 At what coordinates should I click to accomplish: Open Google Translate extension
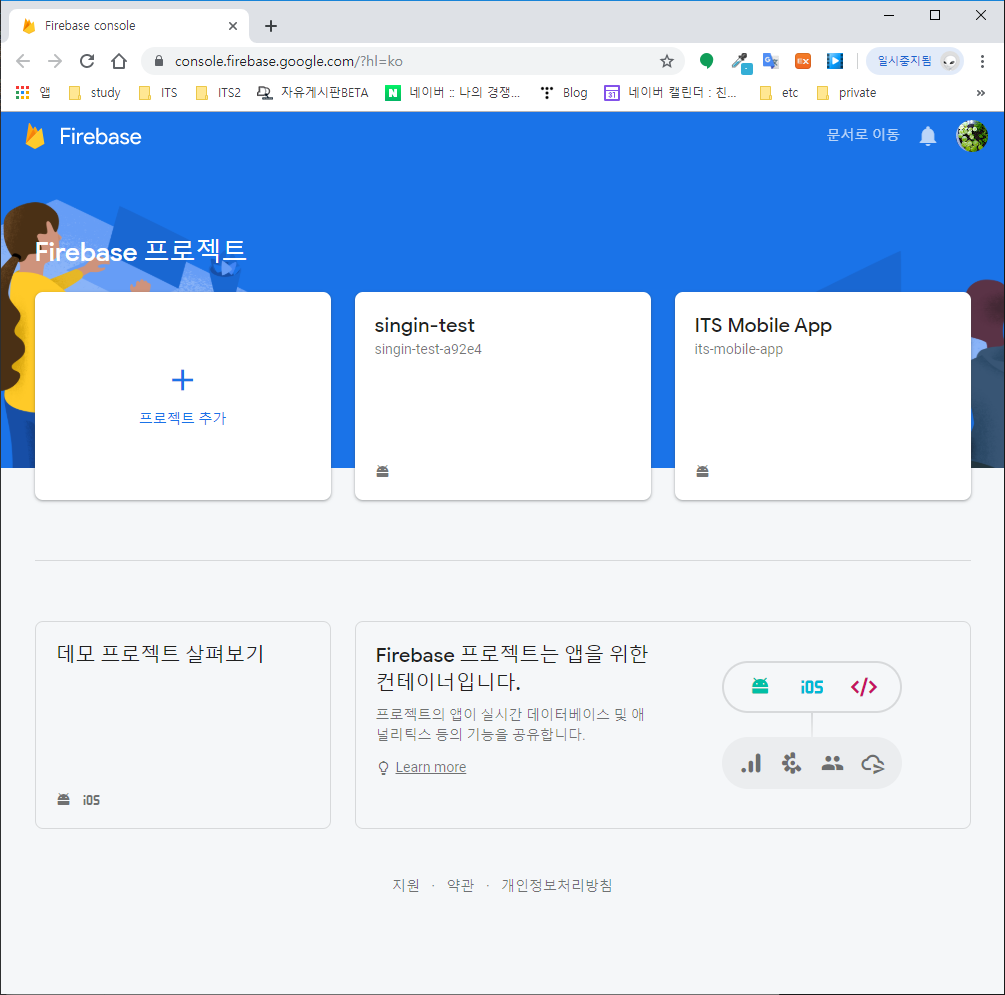(x=770, y=61)
